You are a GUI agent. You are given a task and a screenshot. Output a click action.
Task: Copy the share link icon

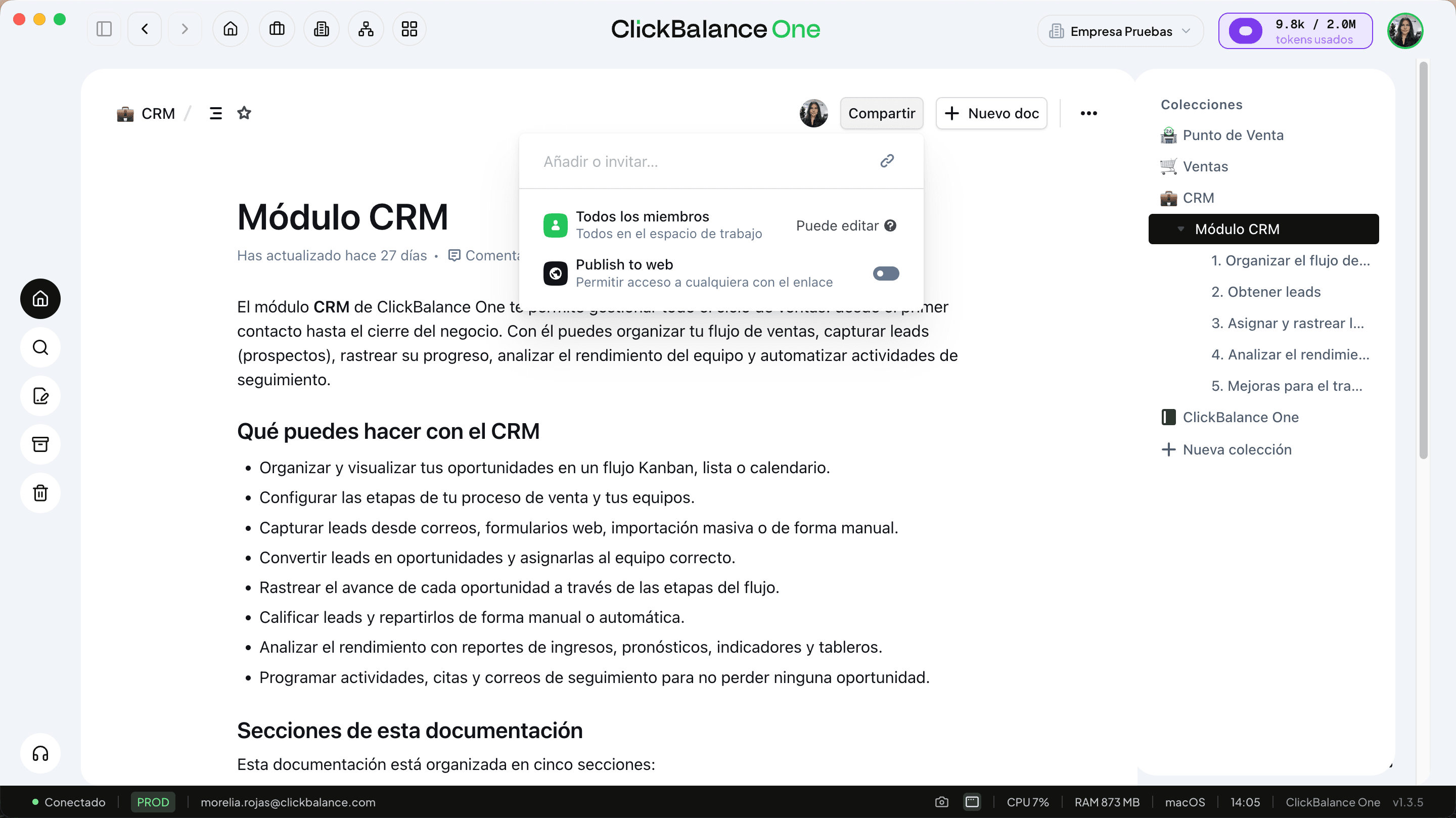(x=887, y=161)
